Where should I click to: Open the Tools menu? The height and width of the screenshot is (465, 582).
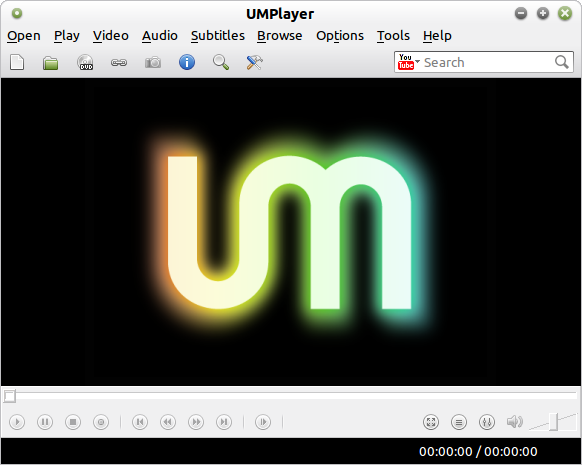point(393,36)
